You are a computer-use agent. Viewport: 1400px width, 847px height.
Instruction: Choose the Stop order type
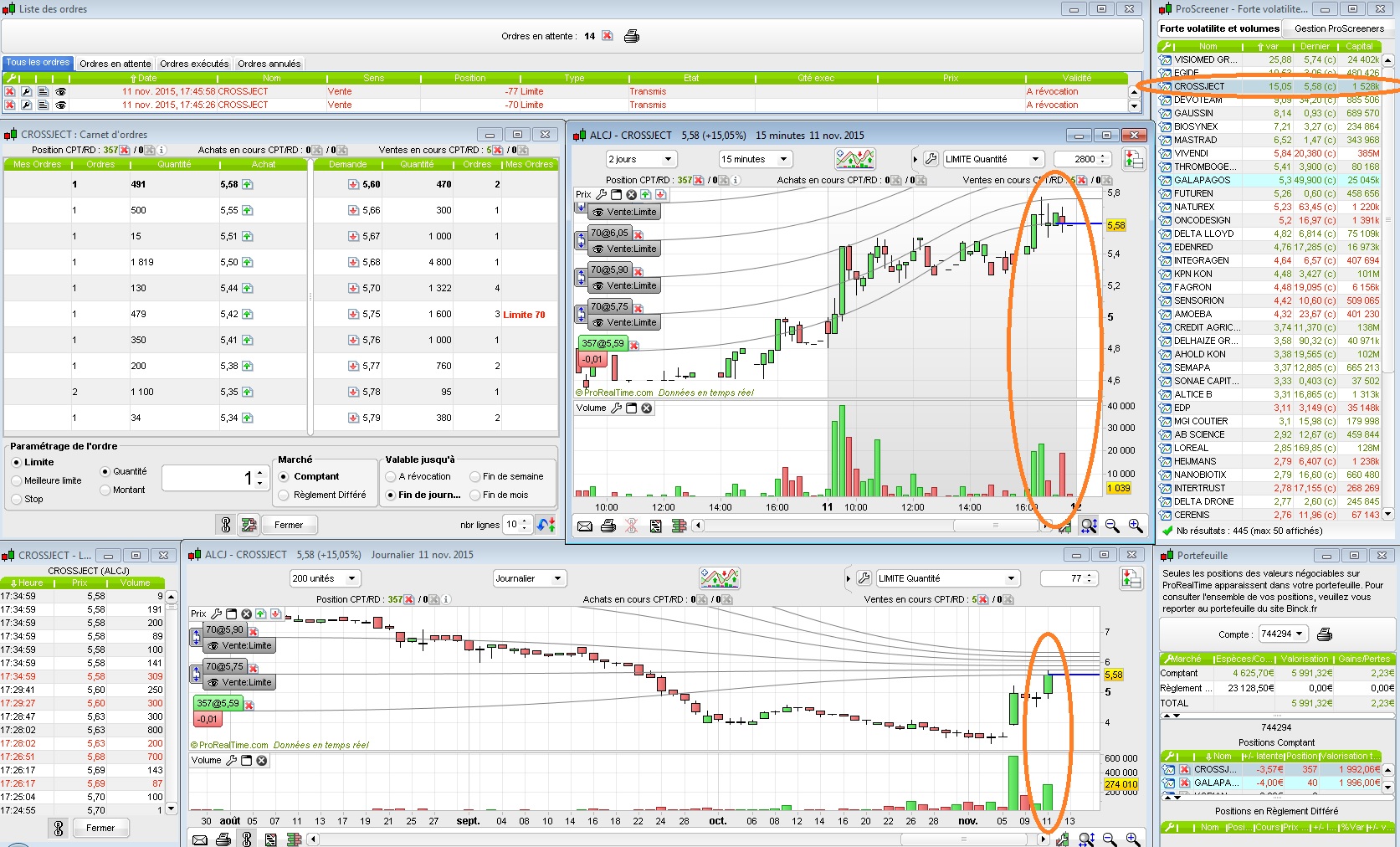click(17, 499)
